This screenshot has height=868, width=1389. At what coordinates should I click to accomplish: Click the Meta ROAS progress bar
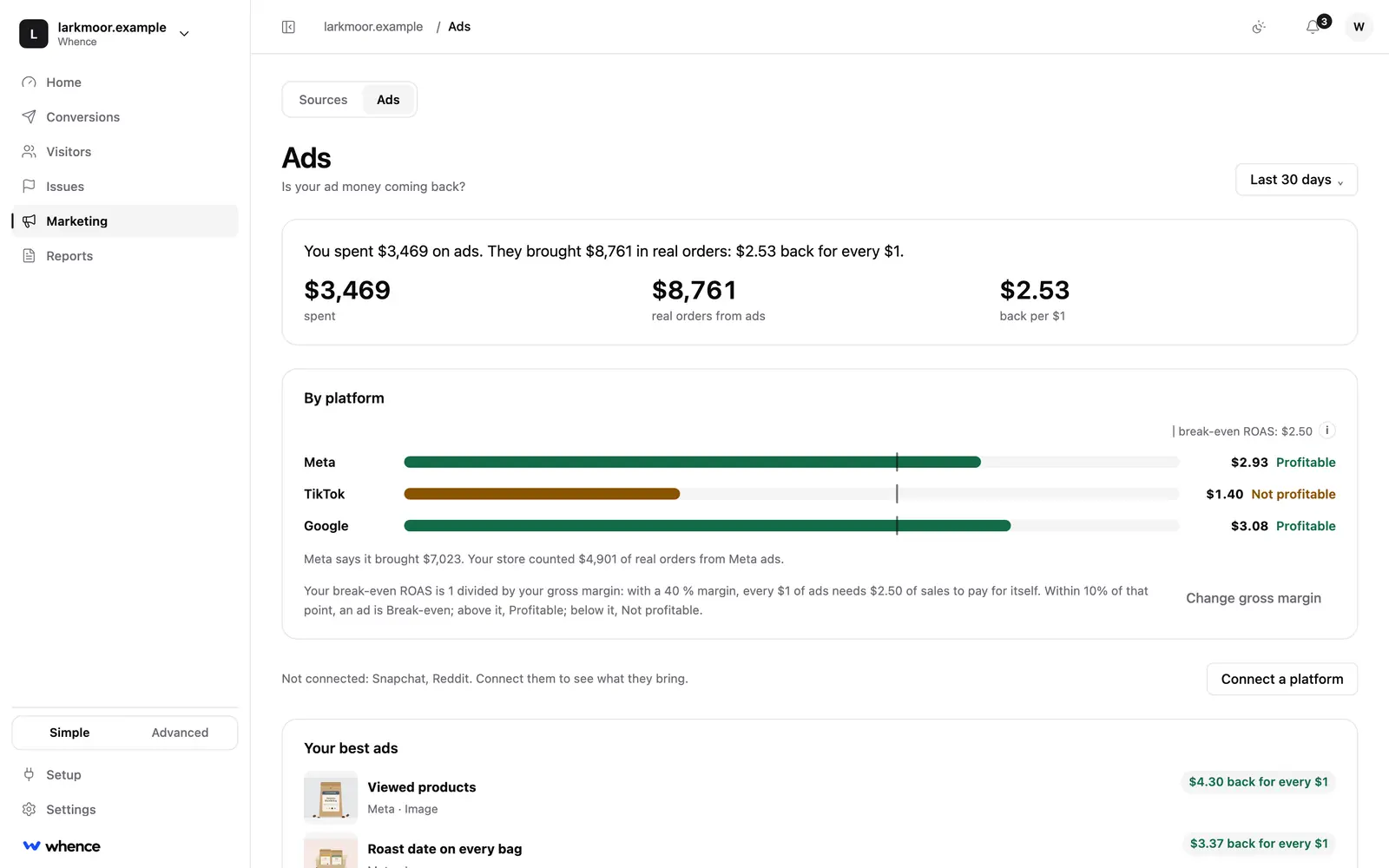(x=792, y=463)
